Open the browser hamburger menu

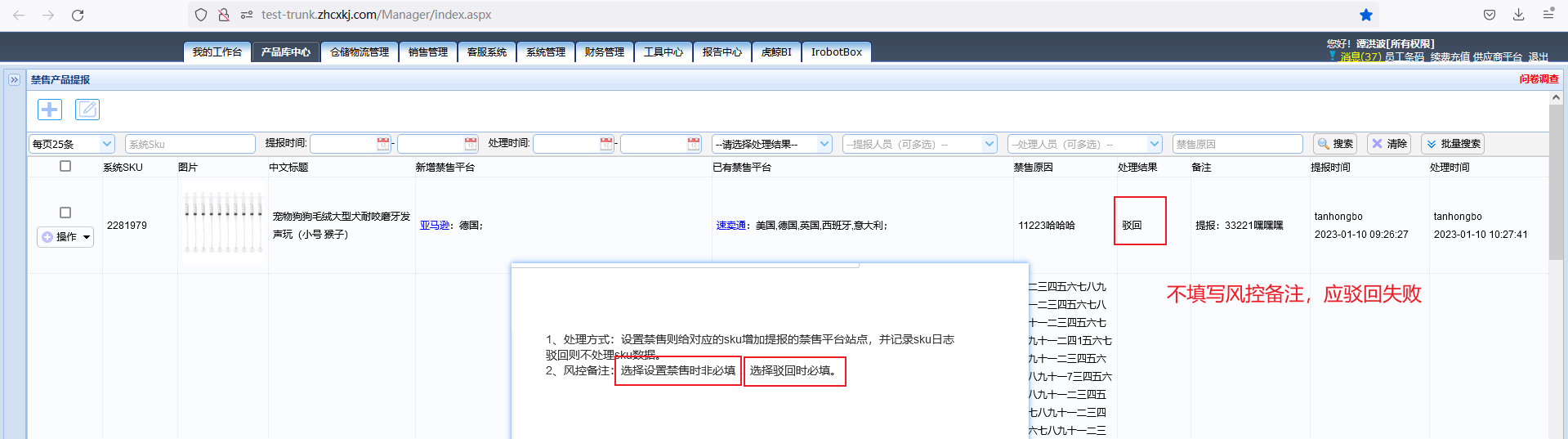click(x=1548, y=15)
